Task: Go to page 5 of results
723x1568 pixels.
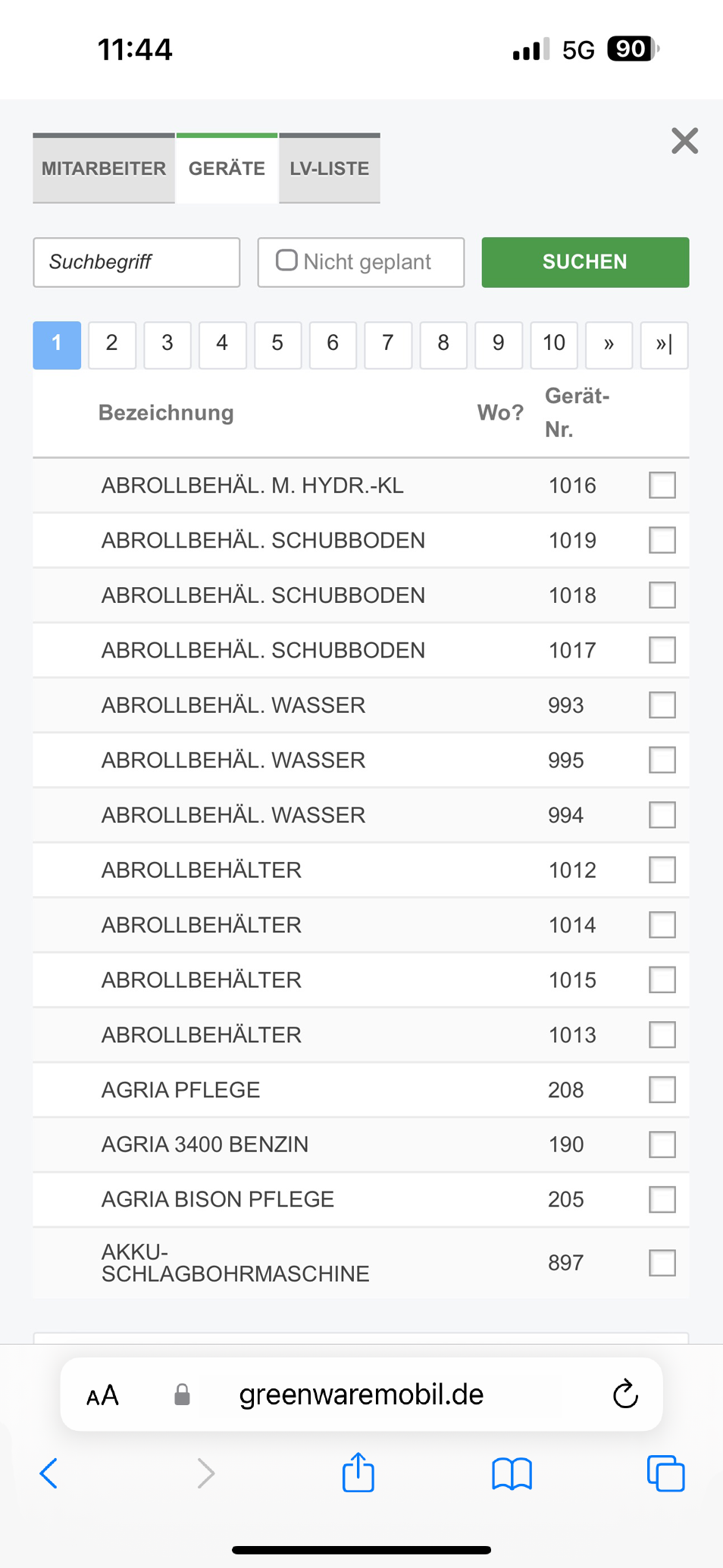Action: (x=277, y=345)
